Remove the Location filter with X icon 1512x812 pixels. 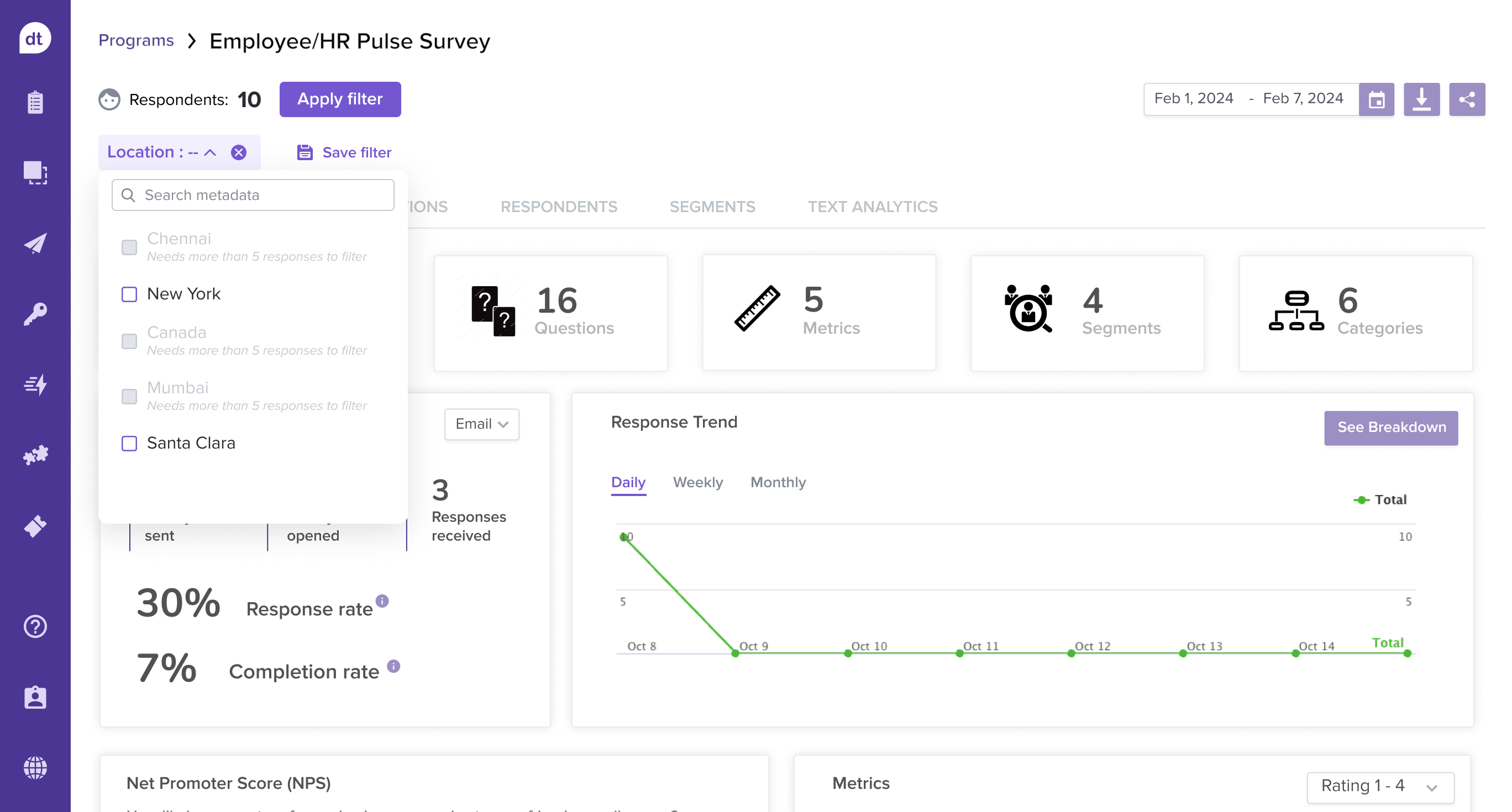238,152
